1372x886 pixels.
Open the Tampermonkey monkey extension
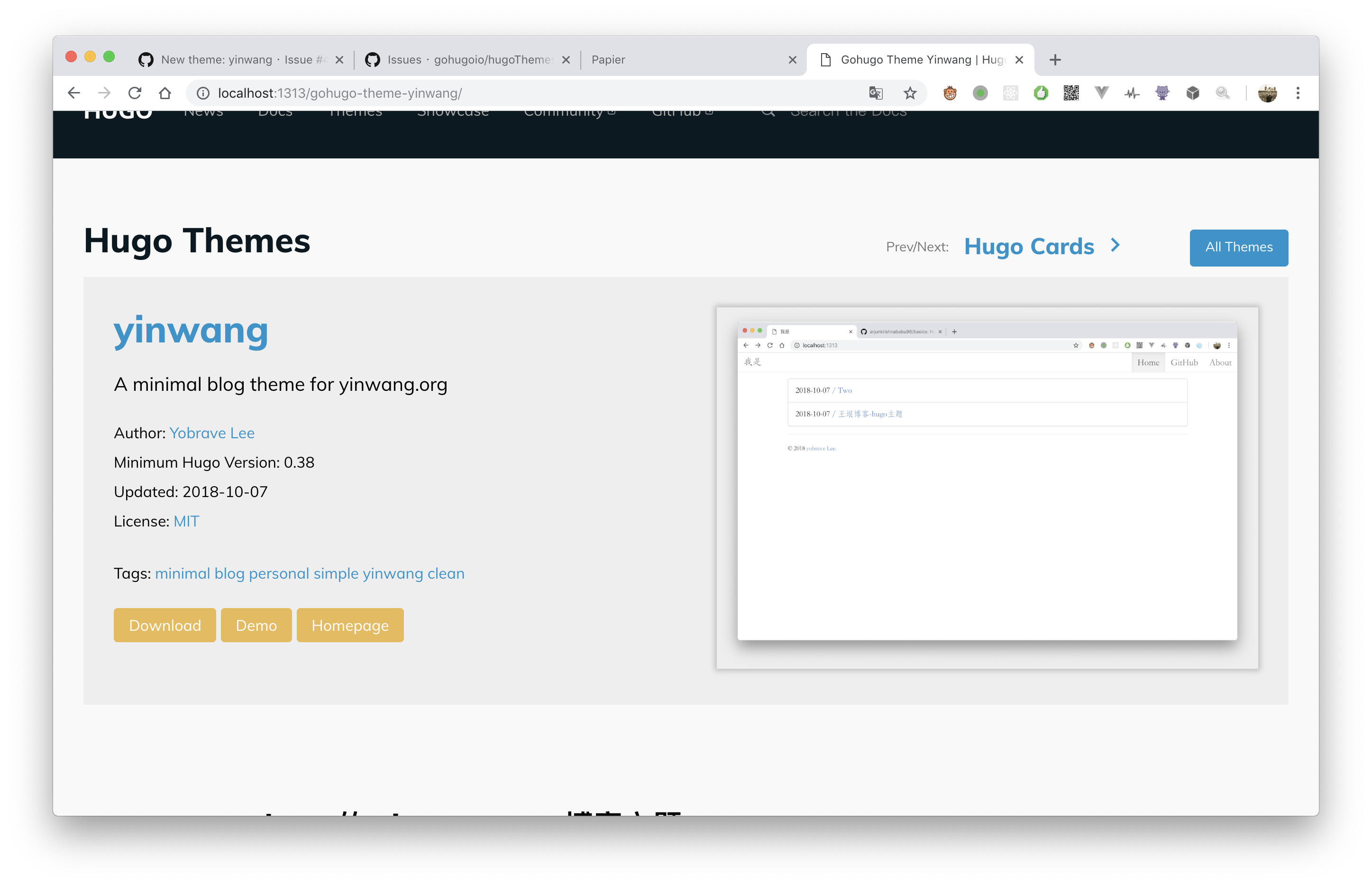[950, 92]
